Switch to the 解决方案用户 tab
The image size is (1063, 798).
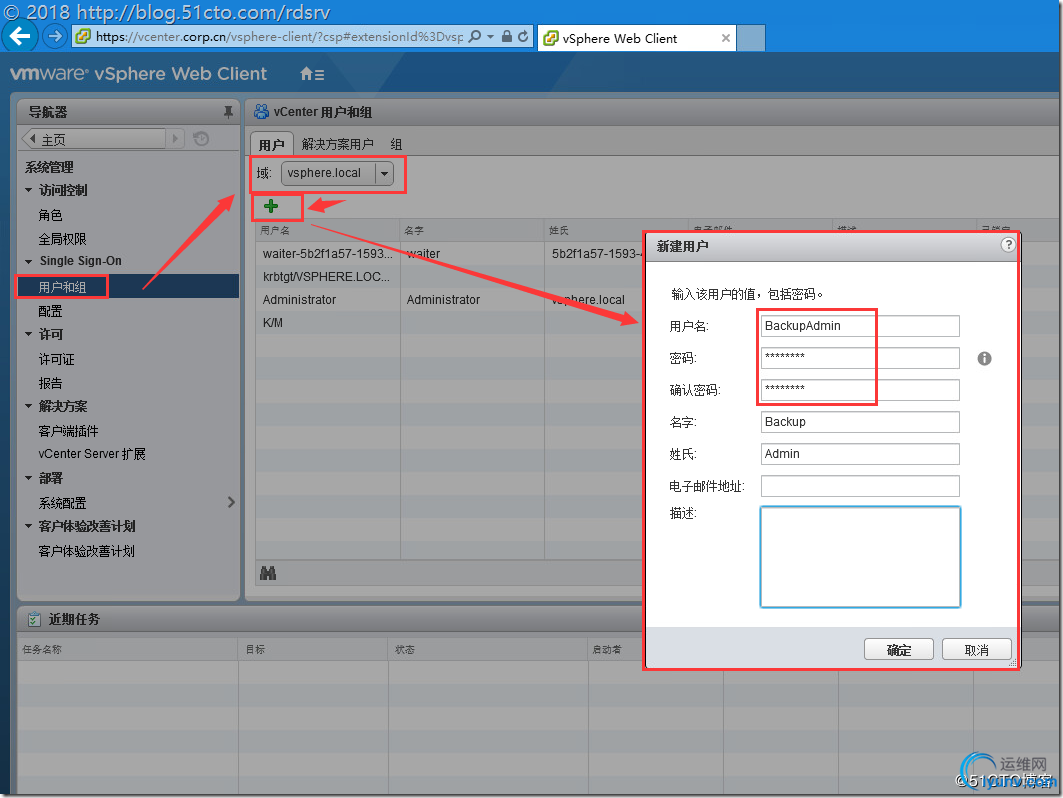coord(338,144)
